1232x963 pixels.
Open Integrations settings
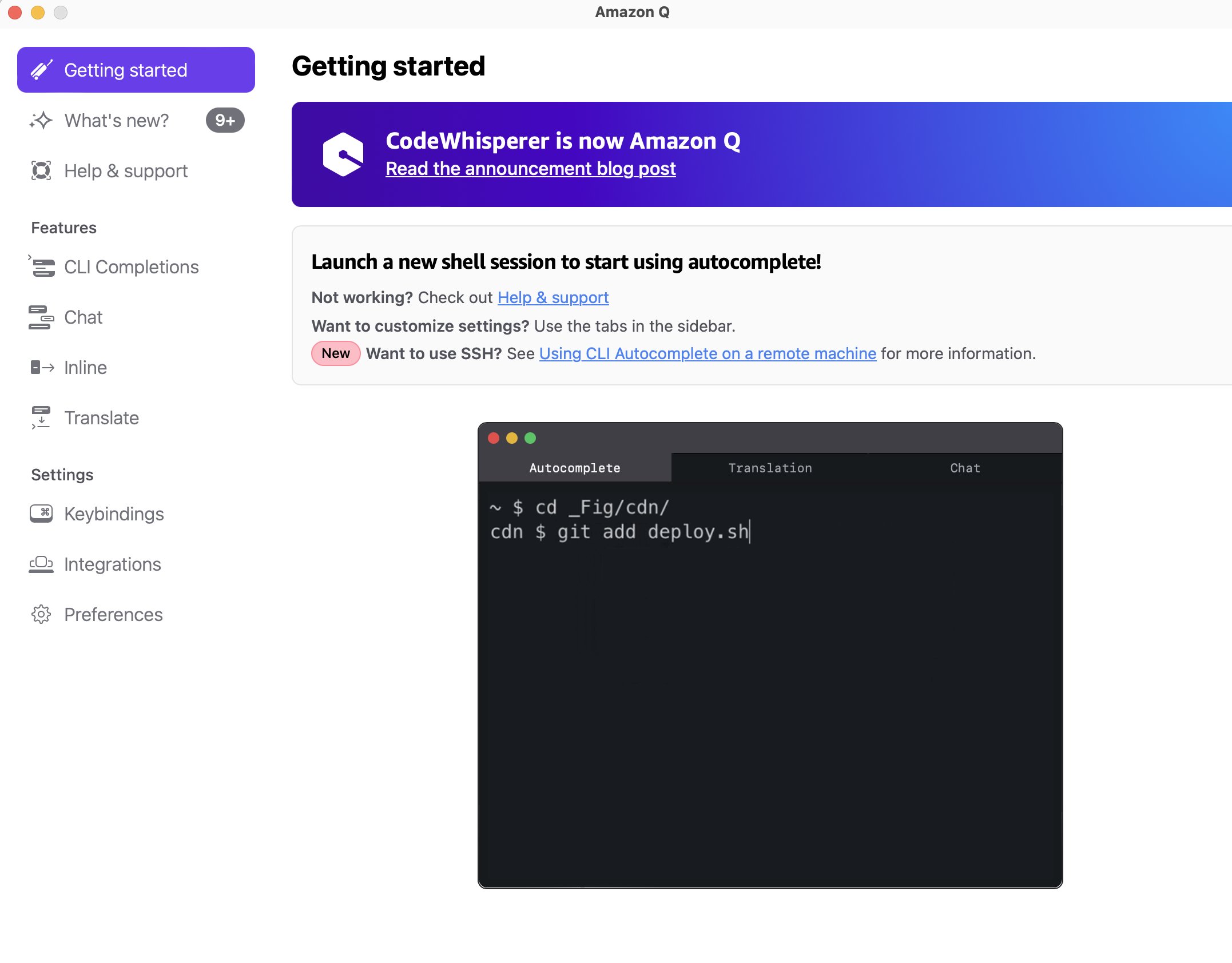coord(136,564)
